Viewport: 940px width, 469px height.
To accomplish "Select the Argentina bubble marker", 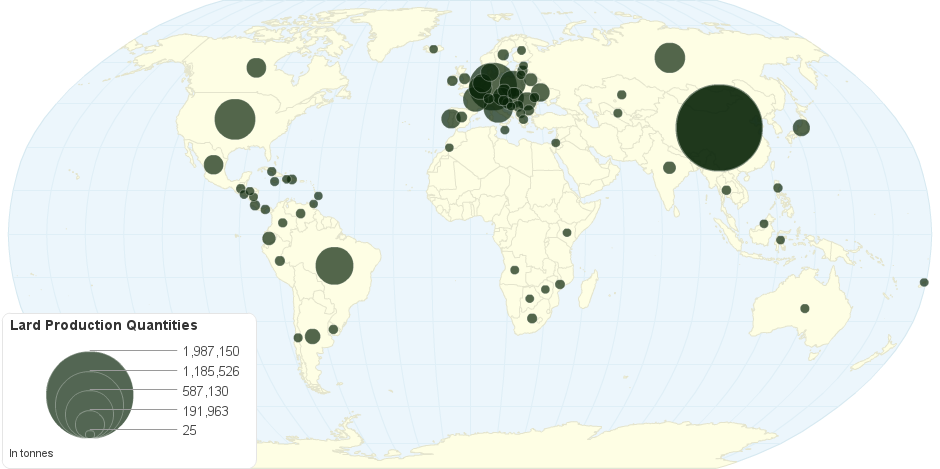I will tap(312, 336).
